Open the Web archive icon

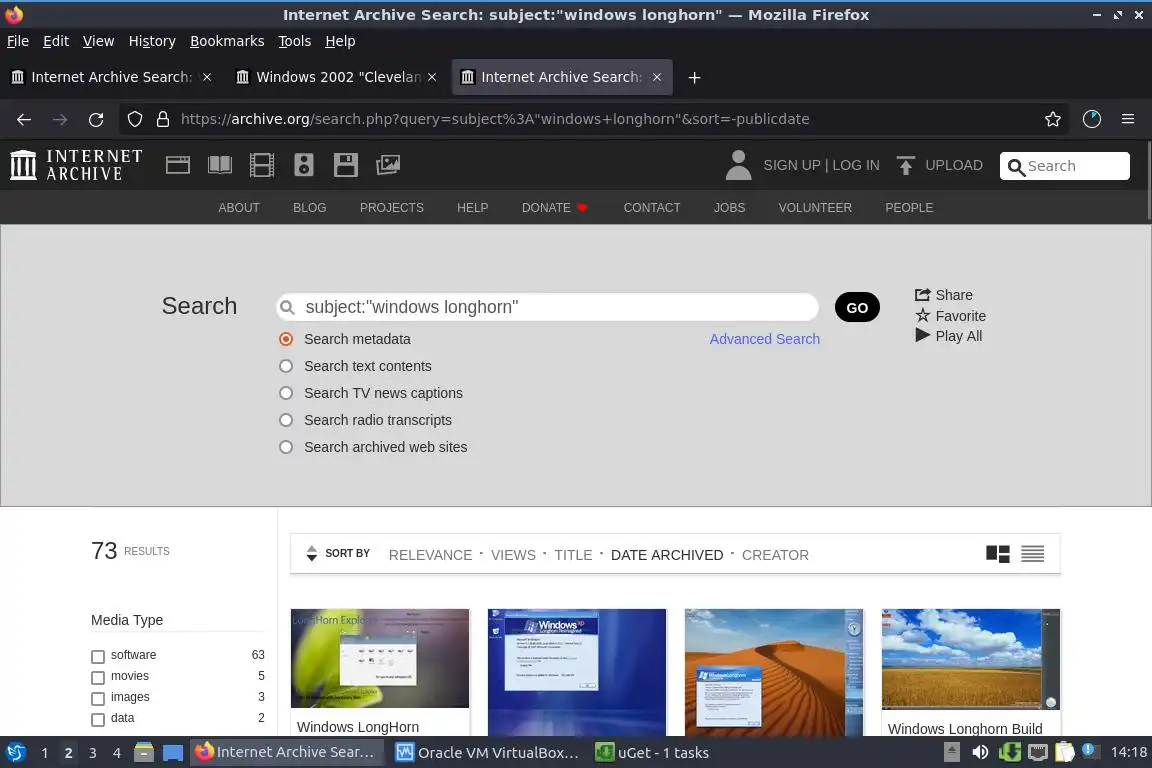(178, 165)
